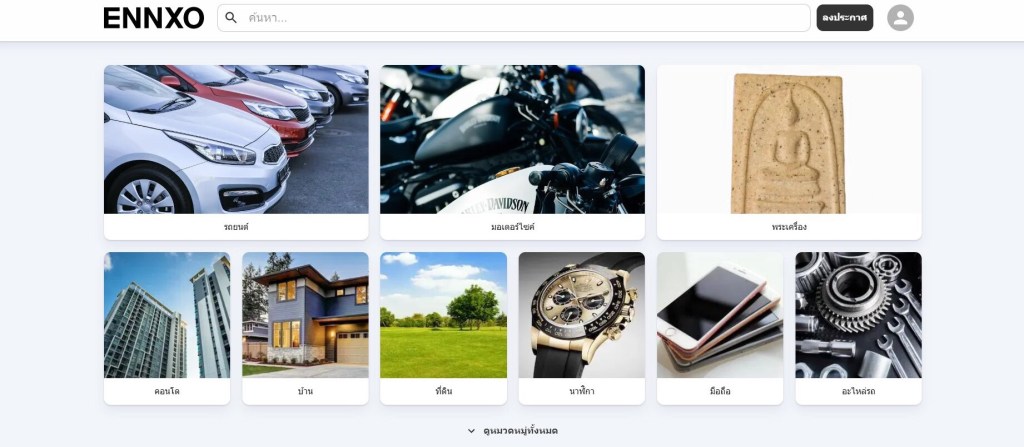Select the gold watch category image
Image resolution: width=1024 pixels, height=447 pixels.
click(x=581, y=315)
